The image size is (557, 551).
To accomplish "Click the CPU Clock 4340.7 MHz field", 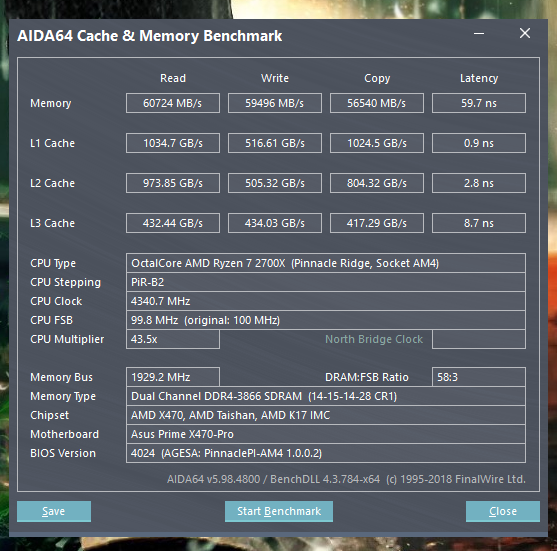I will click(326, 301).
